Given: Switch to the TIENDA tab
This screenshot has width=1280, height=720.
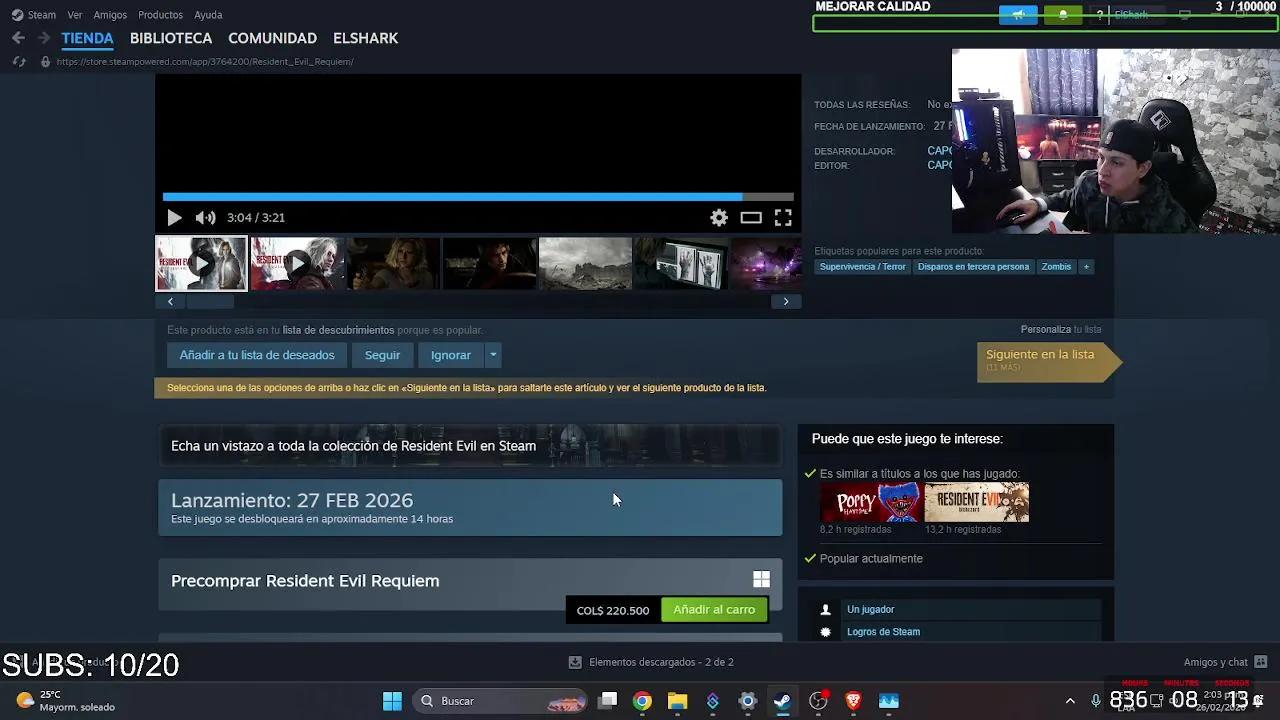Looking at the screenshot, I should click(87, 38).
